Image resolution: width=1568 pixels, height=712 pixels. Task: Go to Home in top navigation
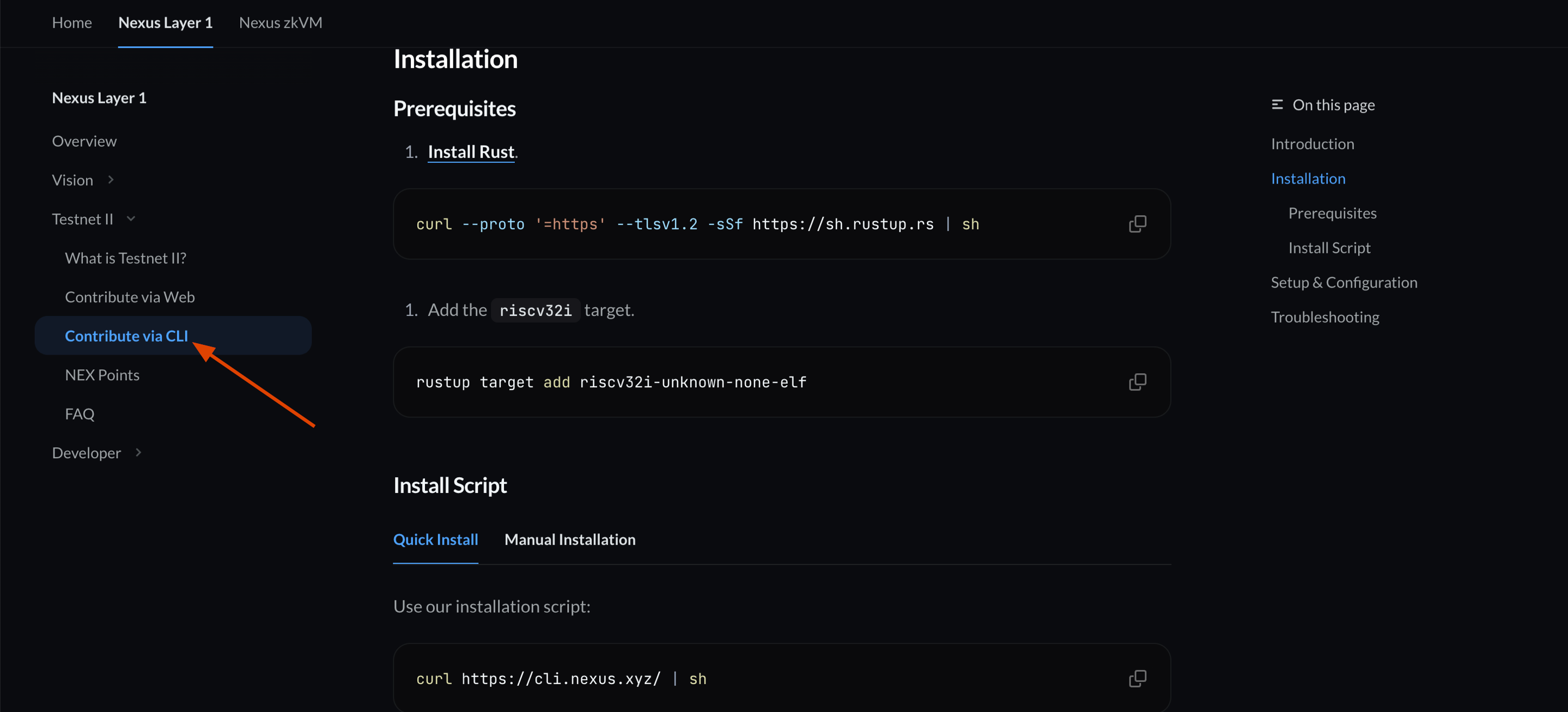point(72,23)
